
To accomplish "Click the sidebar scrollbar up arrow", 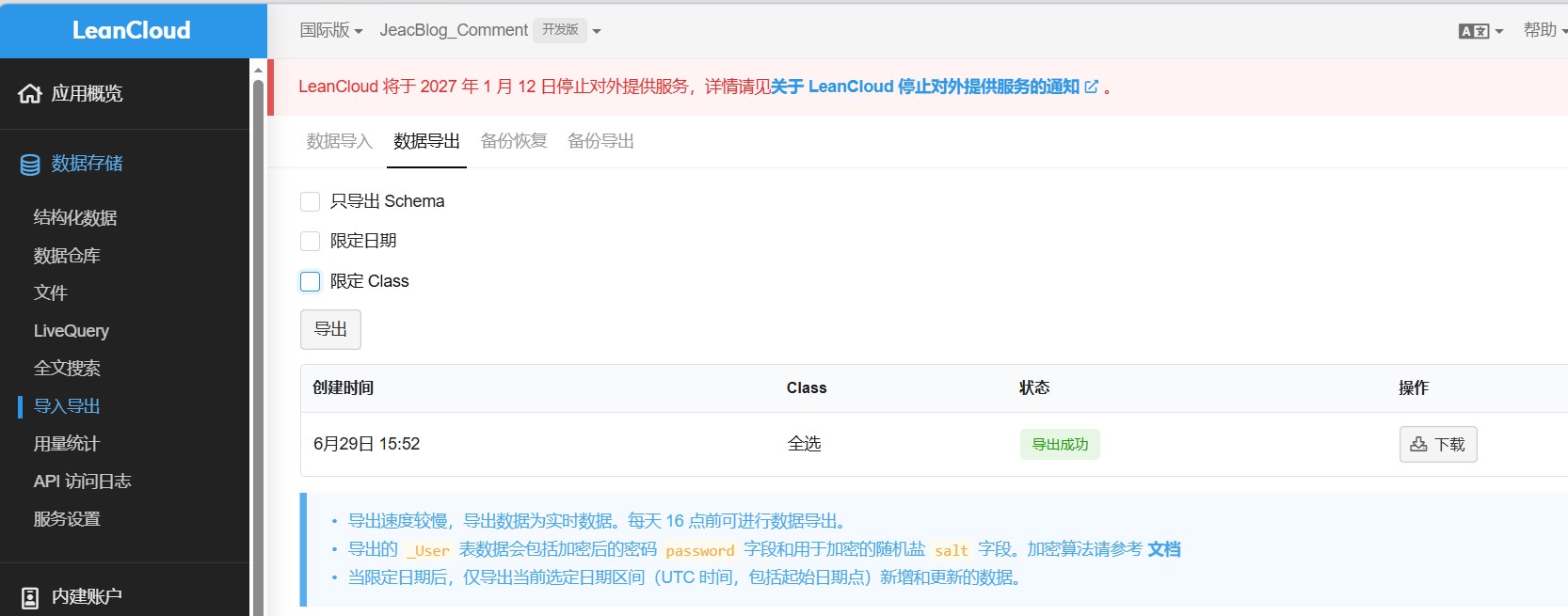I will (258, 69).
